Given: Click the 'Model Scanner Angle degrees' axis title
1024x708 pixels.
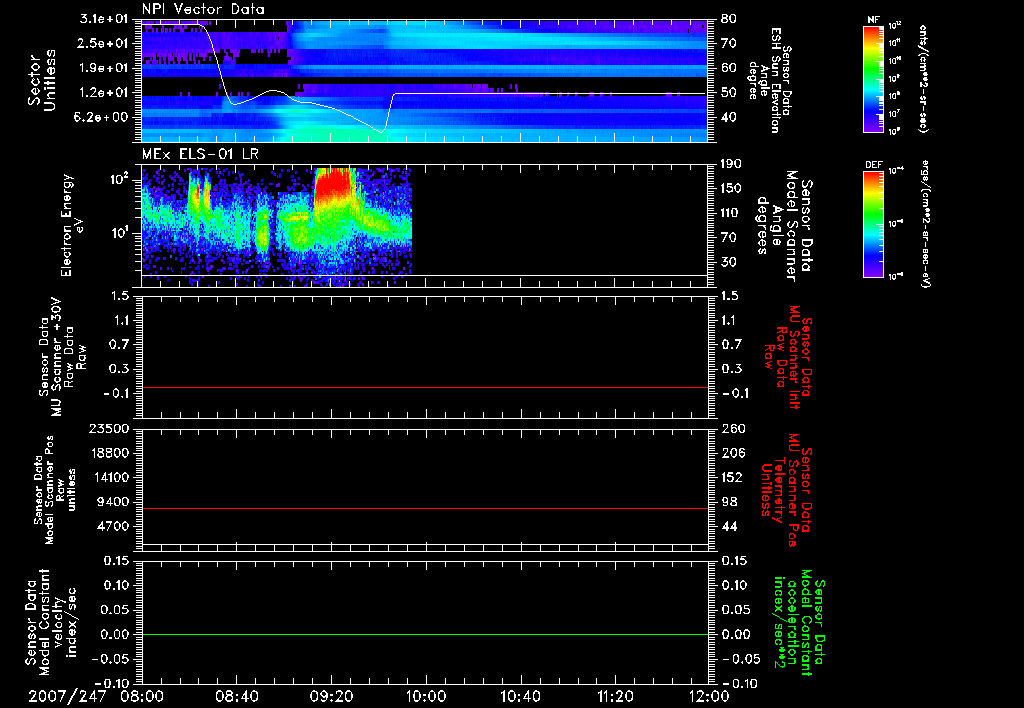Looking at the screenshot, I should click(784, 226).
